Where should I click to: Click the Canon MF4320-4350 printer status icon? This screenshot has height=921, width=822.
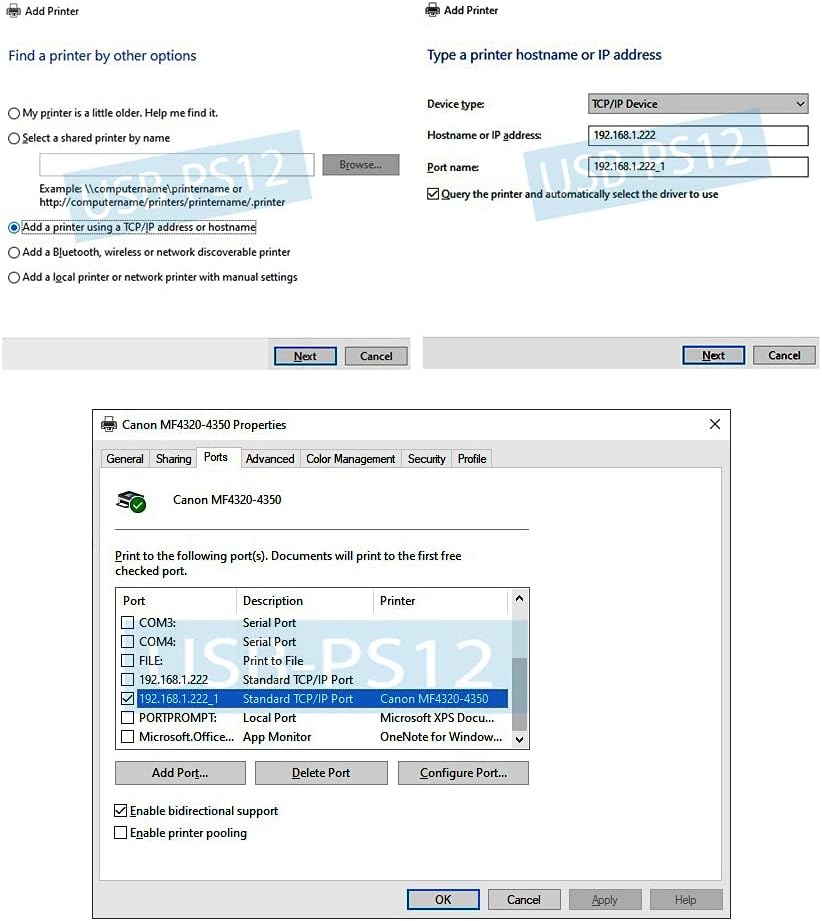[131, 501]
